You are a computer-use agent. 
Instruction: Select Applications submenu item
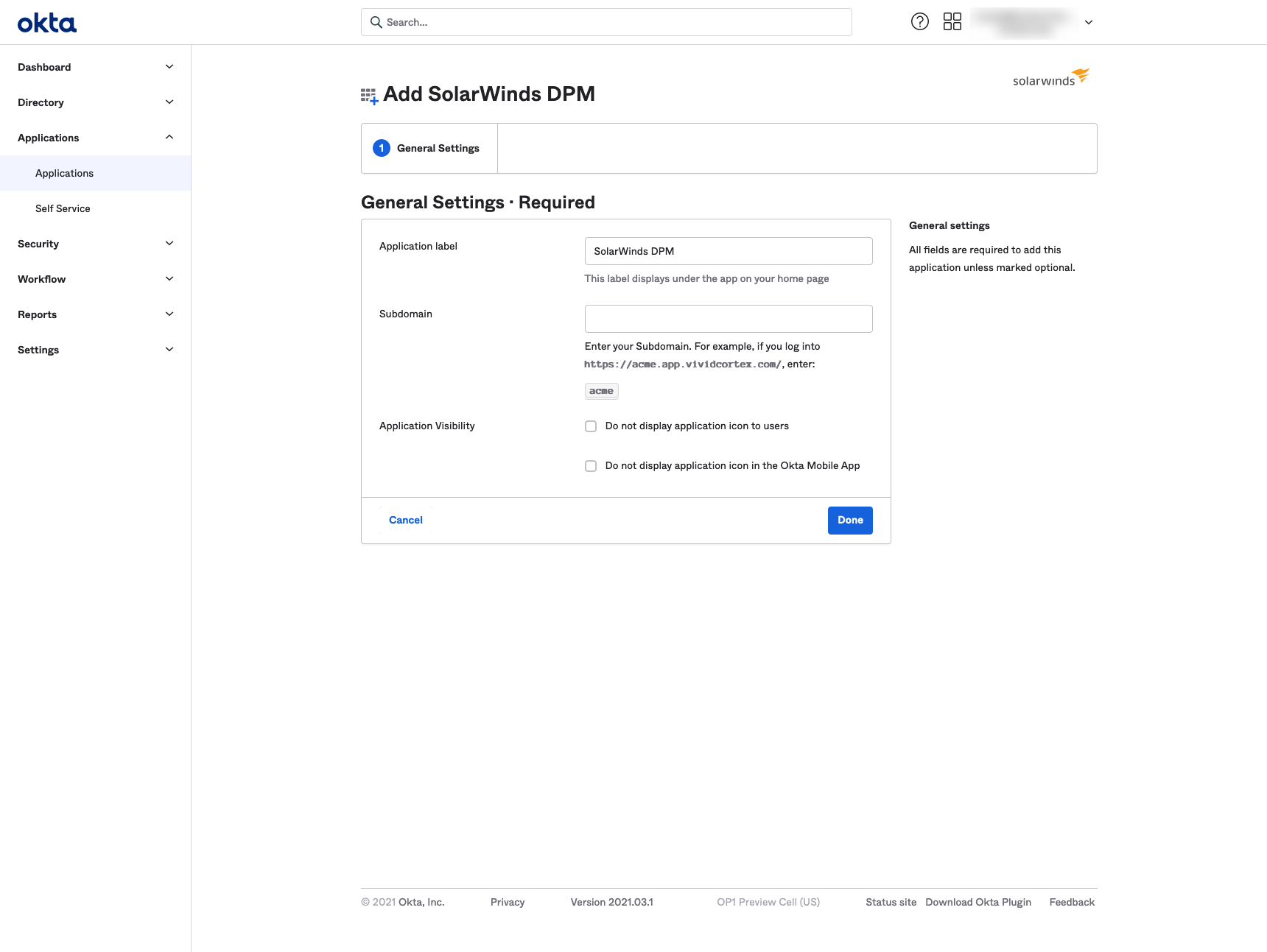click(95, 173)
